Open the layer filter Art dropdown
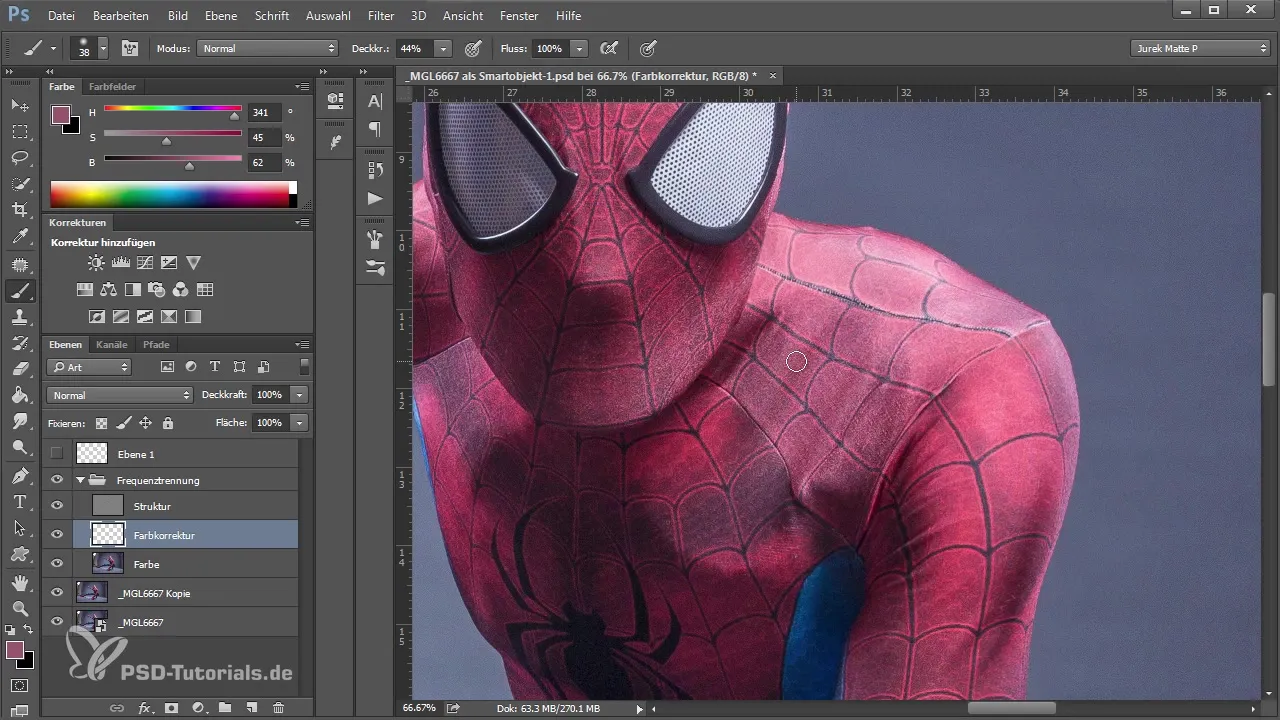 point(90,367)
